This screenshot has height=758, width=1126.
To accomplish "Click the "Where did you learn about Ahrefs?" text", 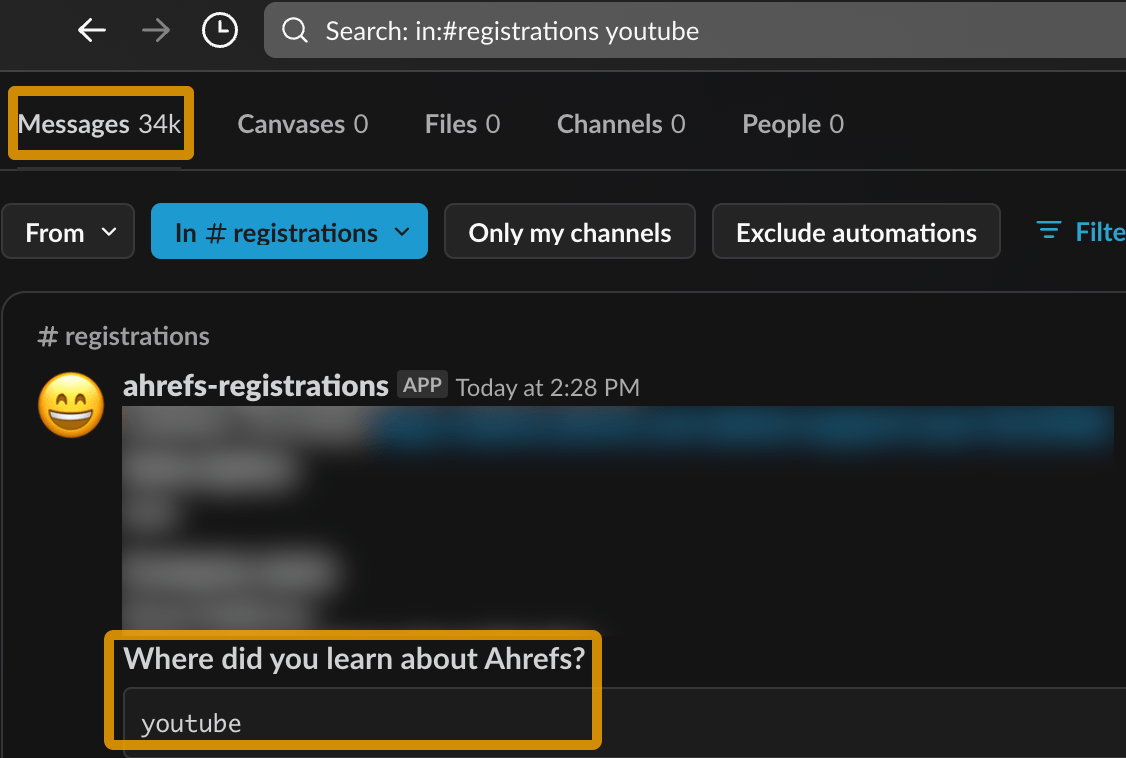I will click(x=355, y=658).
